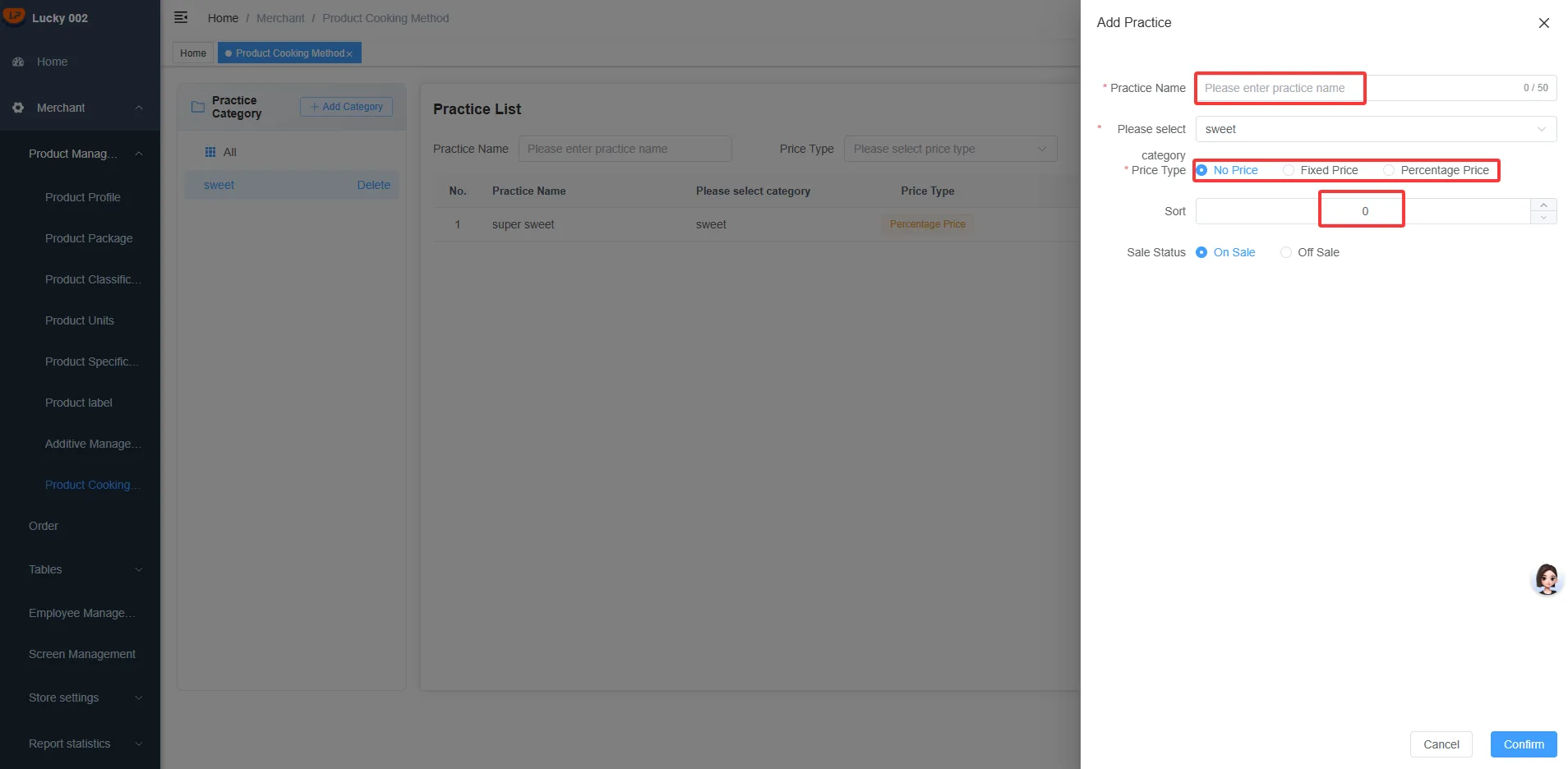The width and height of the screenshot is (1568, 769).
Task: Open Product Profile in the sidebar
Action: (x=82, y=197)
